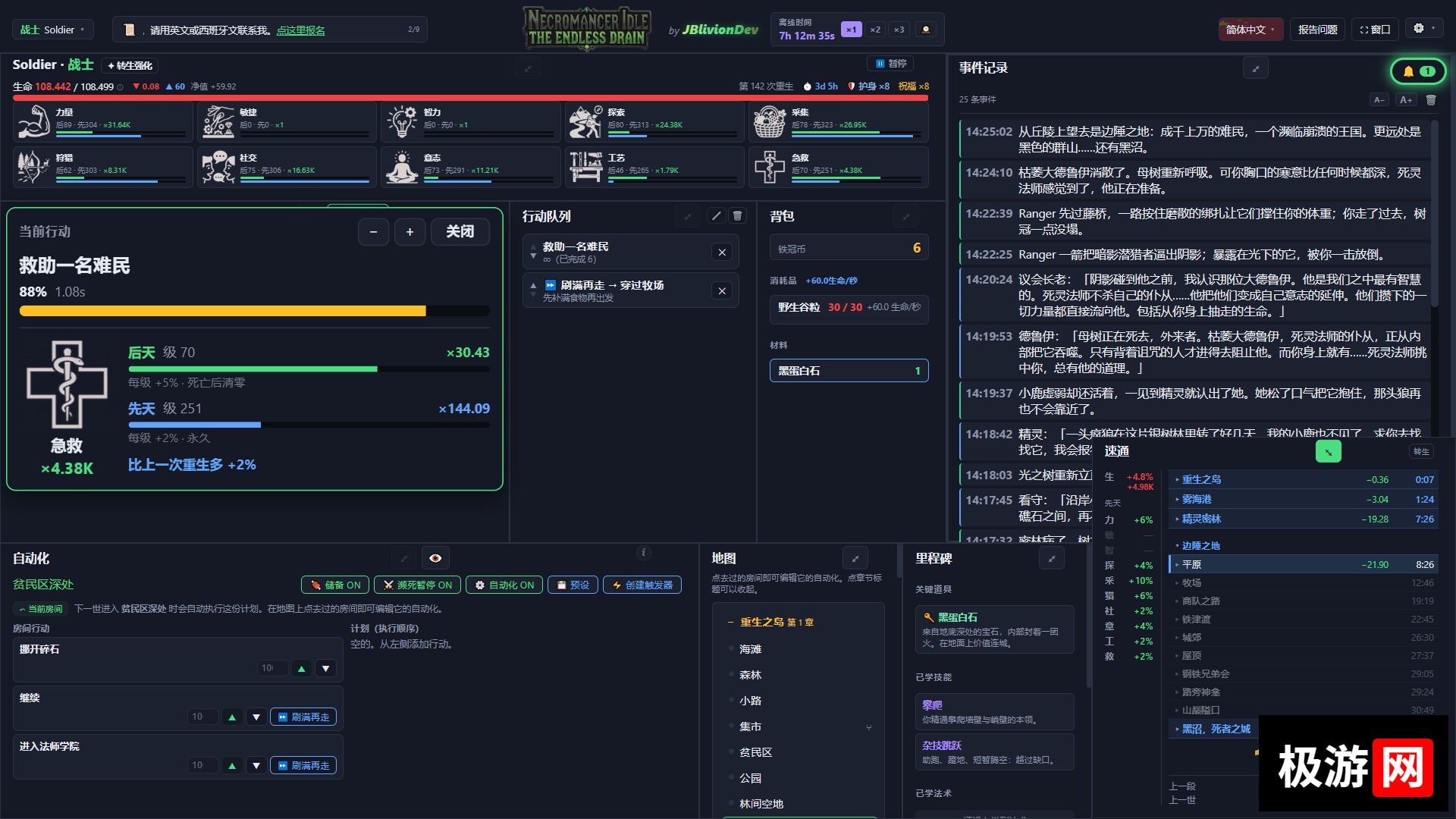Select the x3 offline speed option
Screen dimensions: 1456x819
coord(899,30)
